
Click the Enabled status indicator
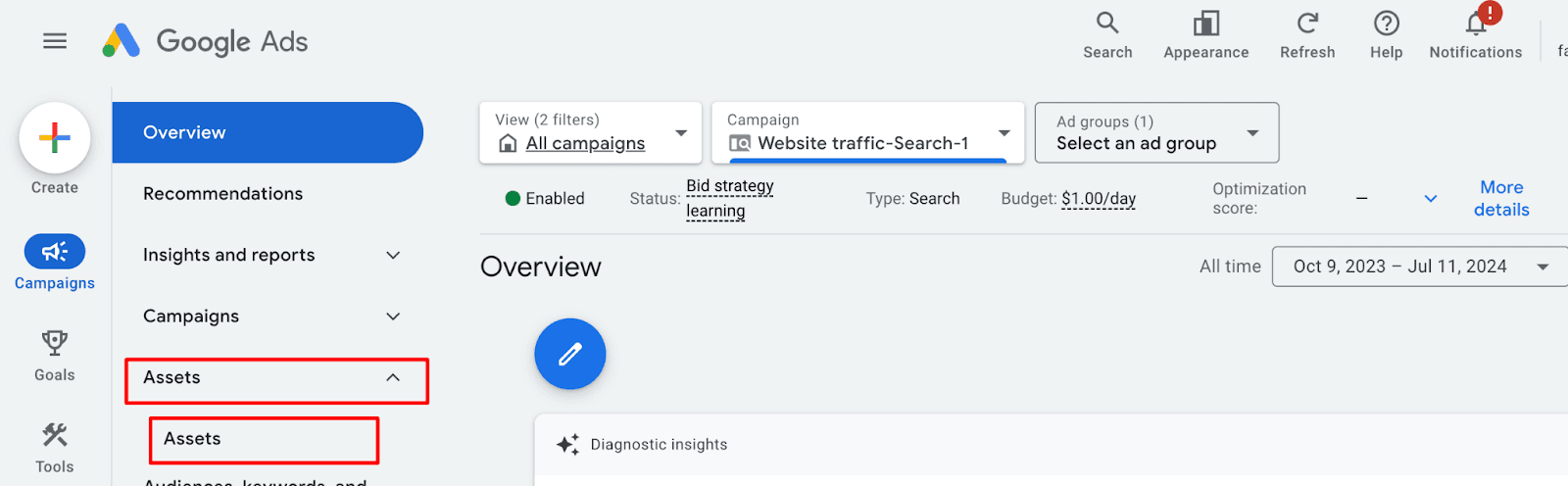tap(545, 199)
